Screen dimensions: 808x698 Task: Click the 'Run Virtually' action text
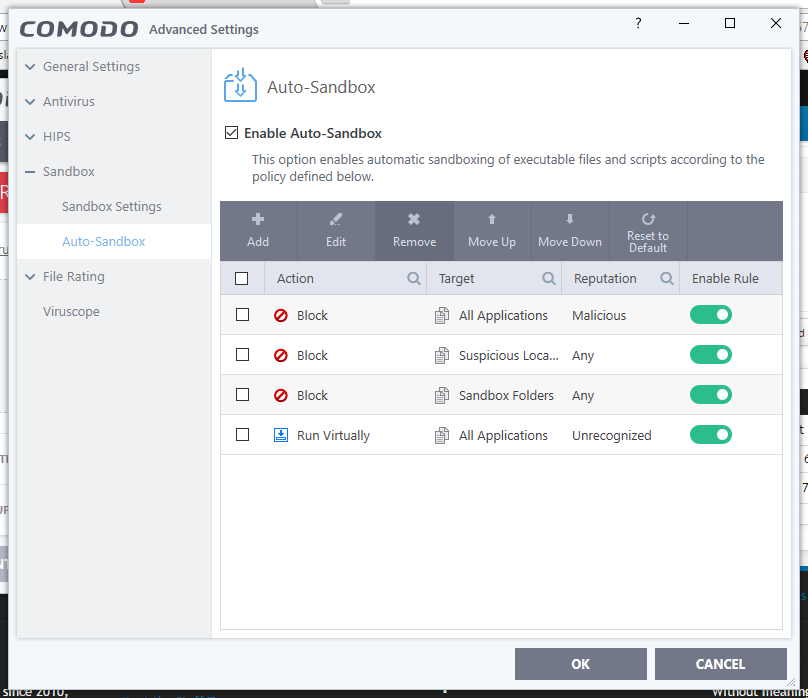pyautogui.click(x=333, y=436)
